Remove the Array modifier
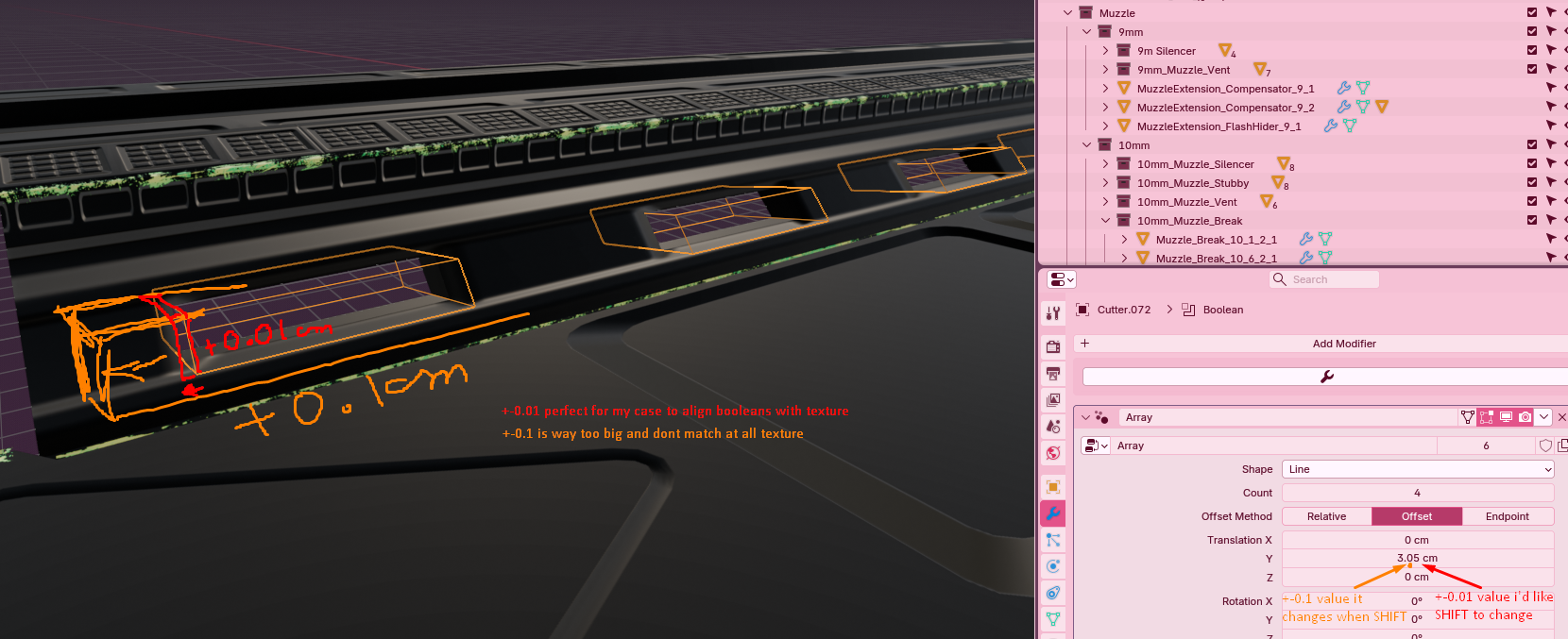Screen dimensions: 1568x639 (x=1561, y=417)
